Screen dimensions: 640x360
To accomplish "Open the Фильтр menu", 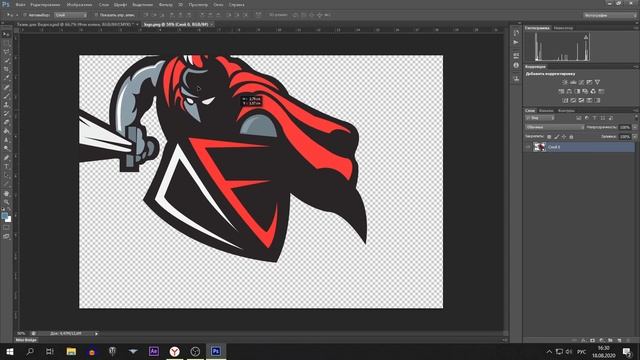I will [165, 4].
